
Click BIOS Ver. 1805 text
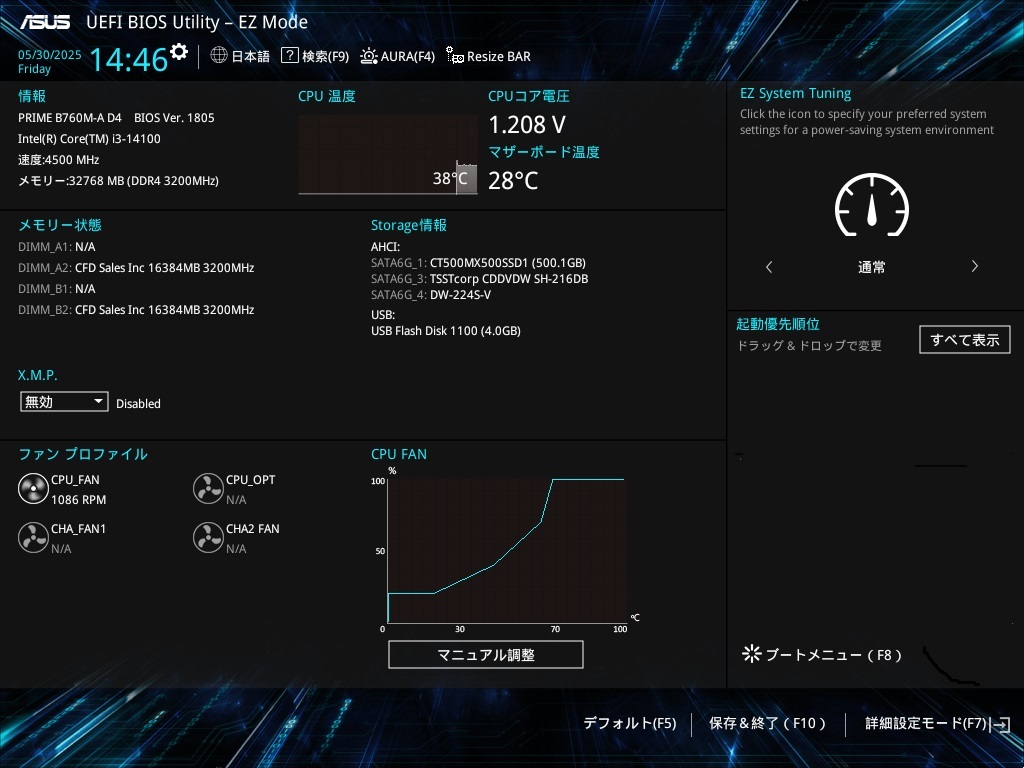coord(174,118)
